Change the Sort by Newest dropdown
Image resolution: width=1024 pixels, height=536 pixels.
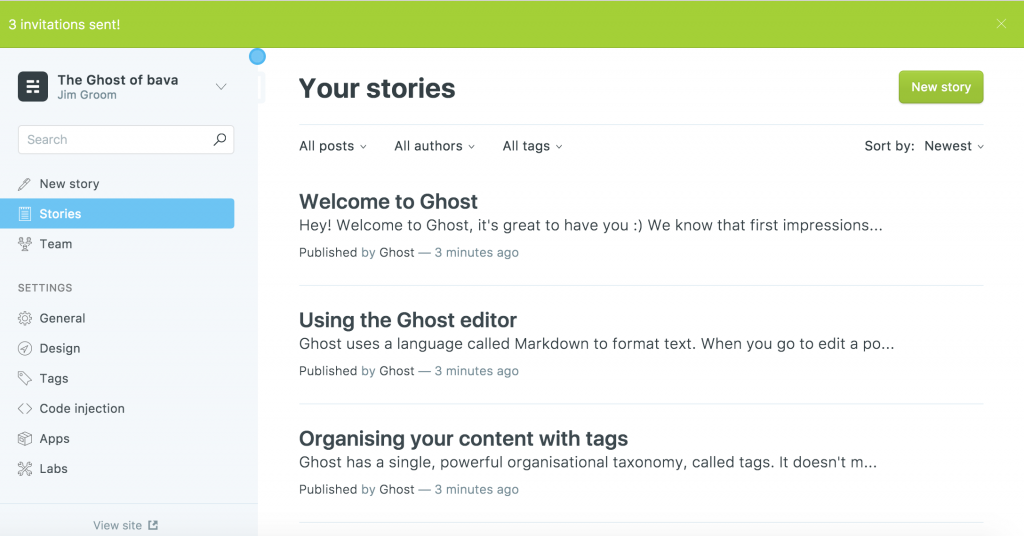954,146
